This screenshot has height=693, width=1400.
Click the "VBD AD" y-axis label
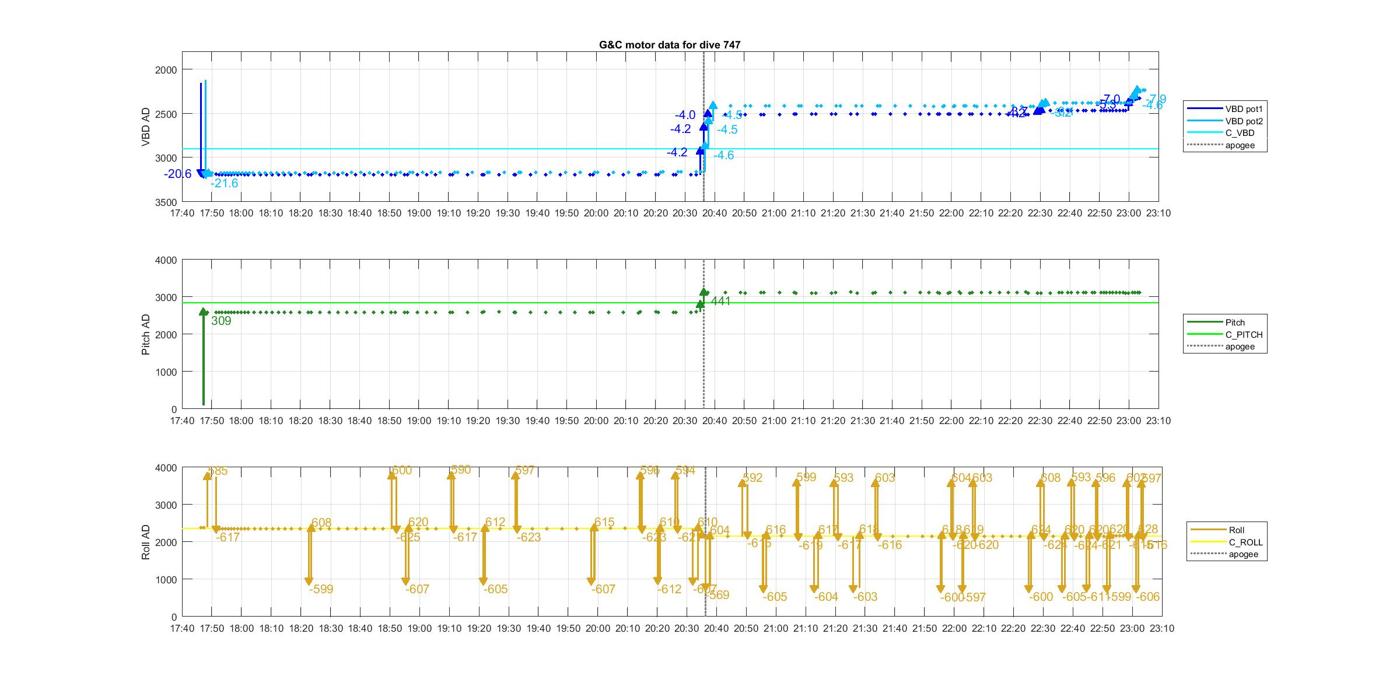[x=146, y=127]
